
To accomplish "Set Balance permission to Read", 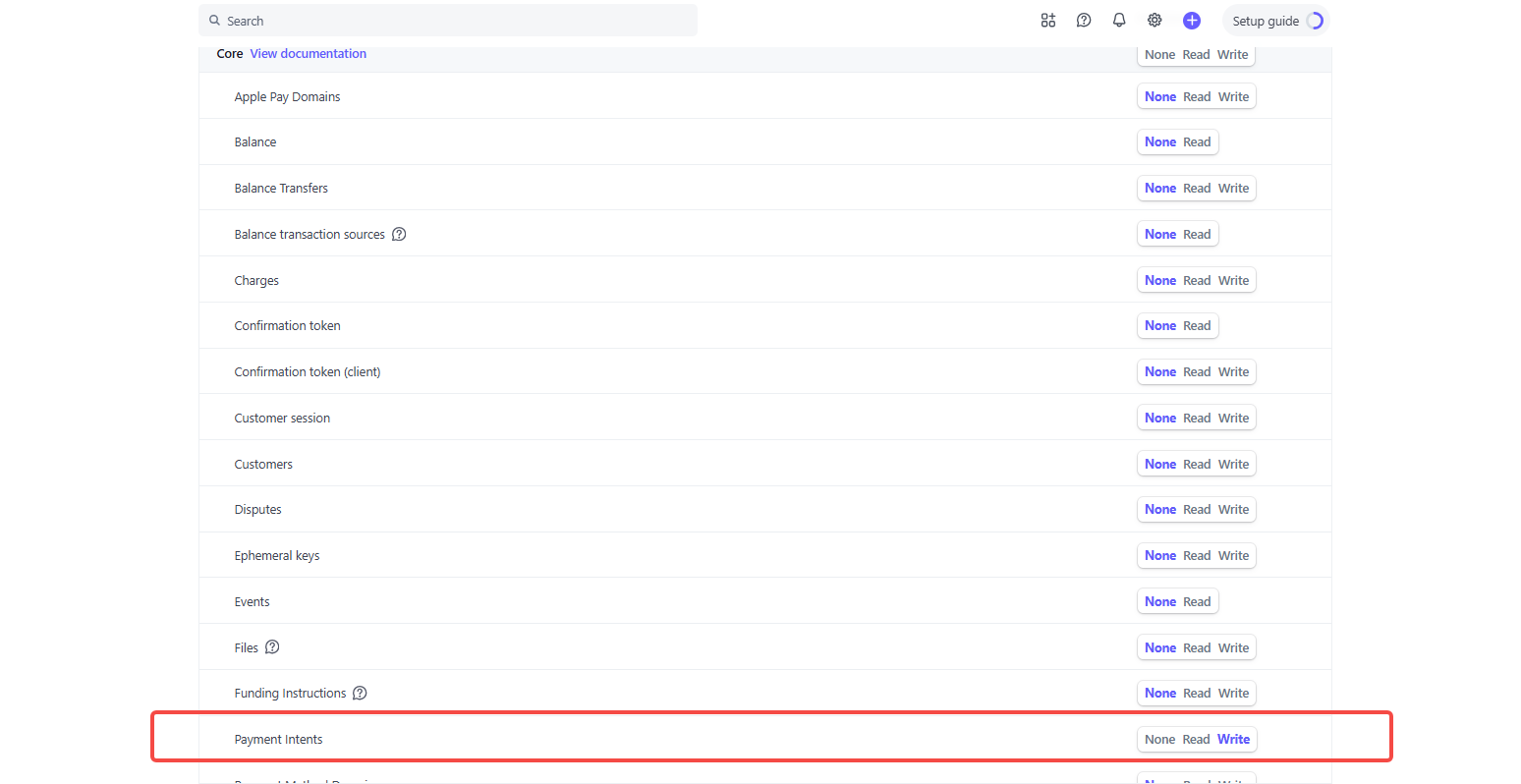I will [x=1197, y=142].
